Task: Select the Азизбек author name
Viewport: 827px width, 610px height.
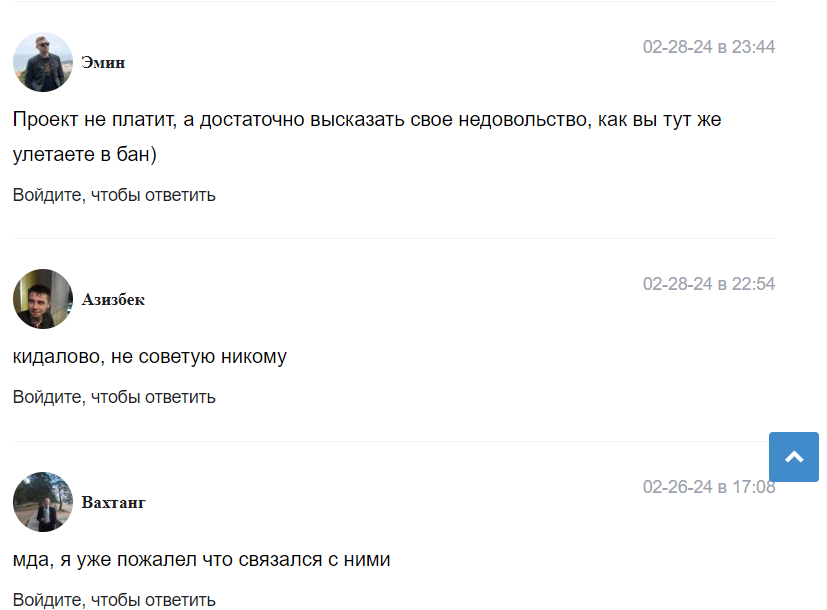Action: pos(113,300)
